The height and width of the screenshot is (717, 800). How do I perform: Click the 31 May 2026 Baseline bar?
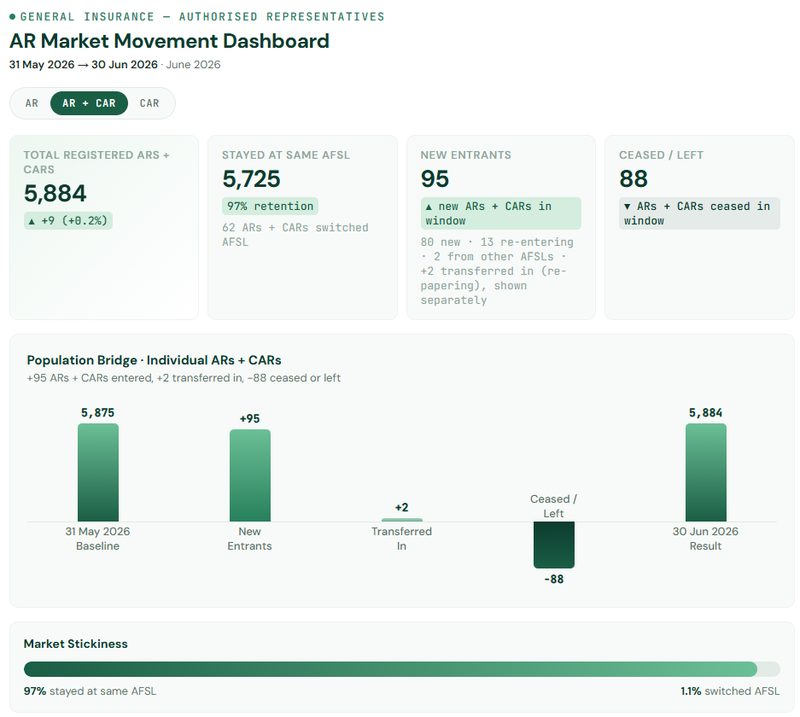tap(98, 473)
